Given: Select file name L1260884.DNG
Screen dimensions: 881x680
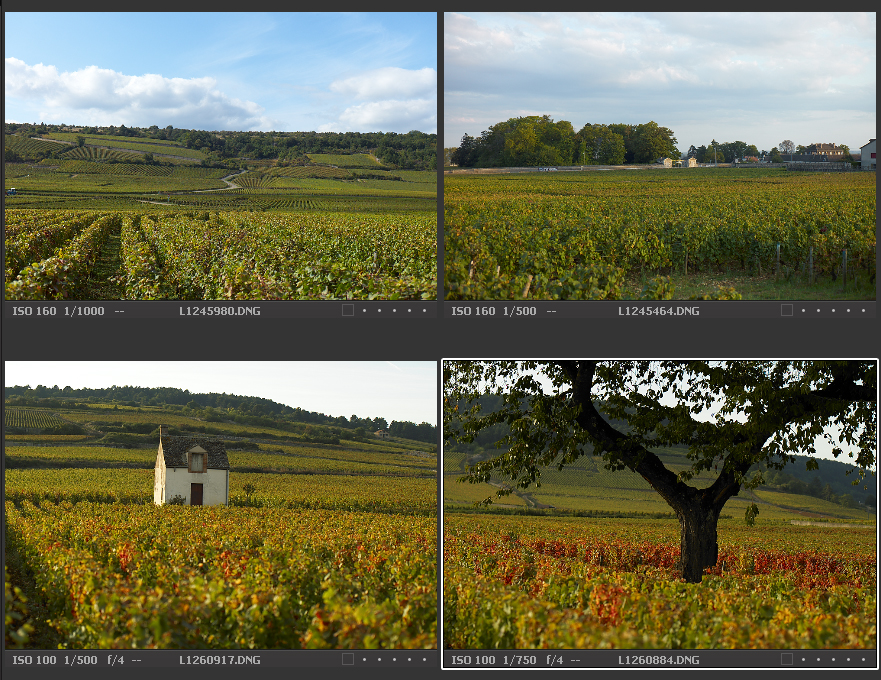Looking at the screenshot, I should pyautogui.click(x=659, y=660).
